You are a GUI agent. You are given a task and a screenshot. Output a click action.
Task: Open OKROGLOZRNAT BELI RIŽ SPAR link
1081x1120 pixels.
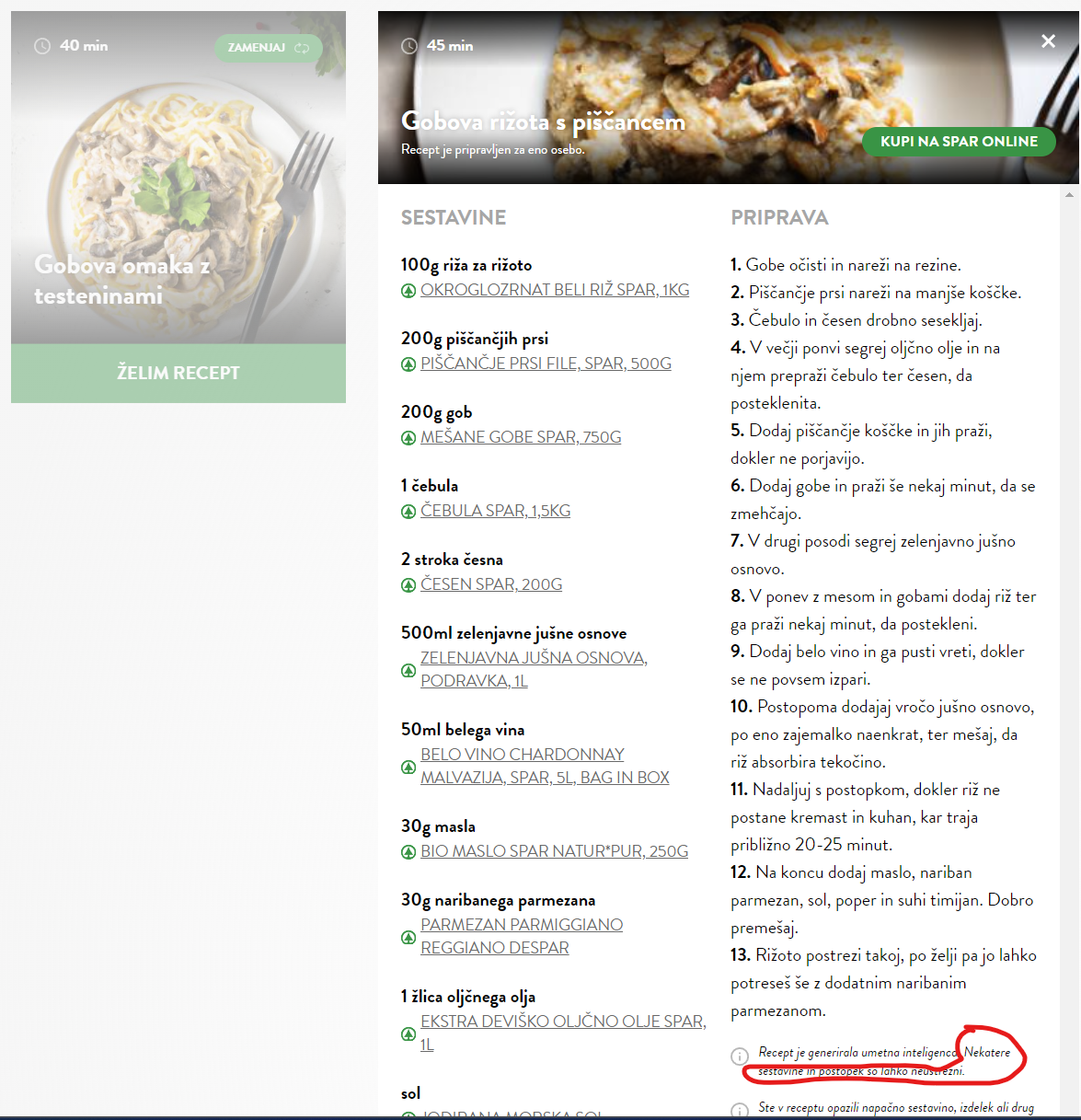555,290
